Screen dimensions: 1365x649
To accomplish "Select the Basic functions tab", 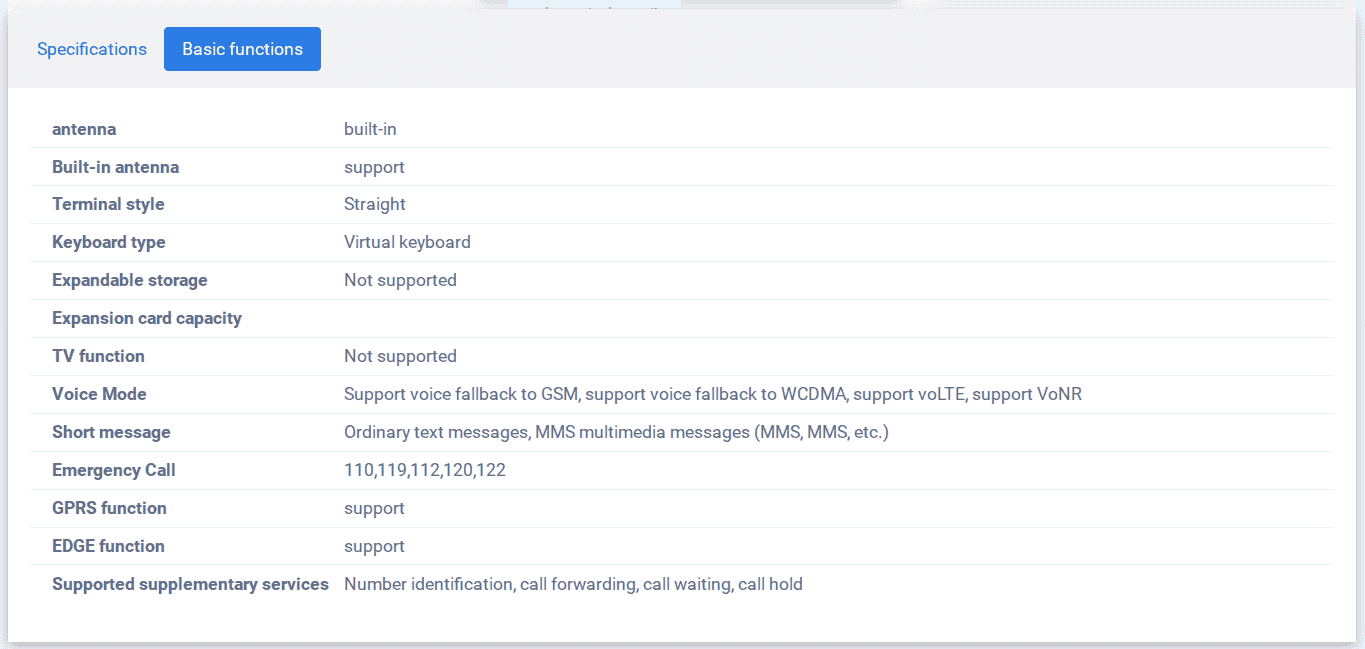I will (x=242, y=49).
